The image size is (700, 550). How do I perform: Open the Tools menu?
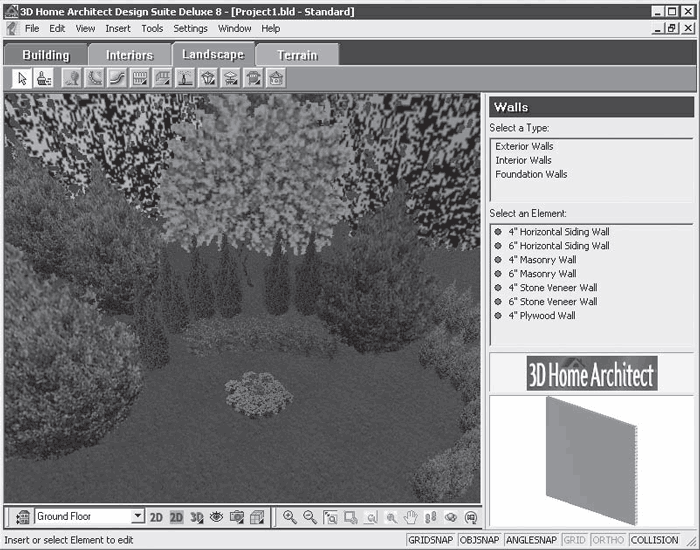(152, 29)
